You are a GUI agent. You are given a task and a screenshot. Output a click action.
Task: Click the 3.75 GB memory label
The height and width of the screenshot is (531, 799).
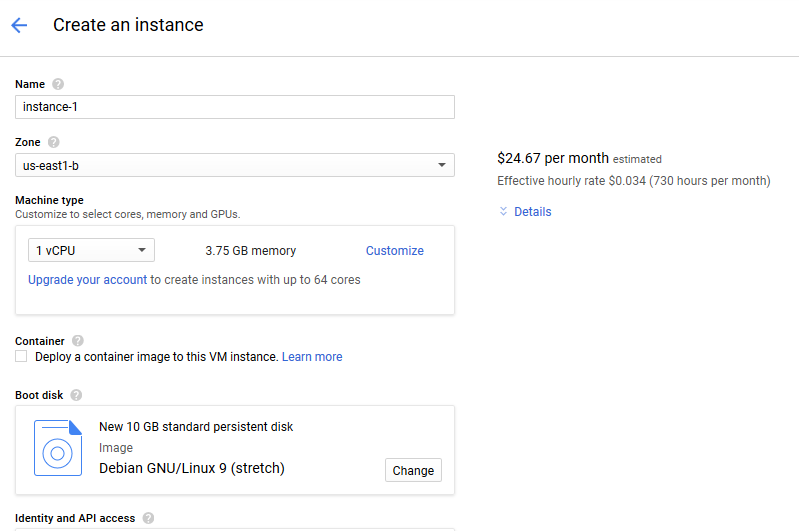pyautogui.click(x=250, y=251)
